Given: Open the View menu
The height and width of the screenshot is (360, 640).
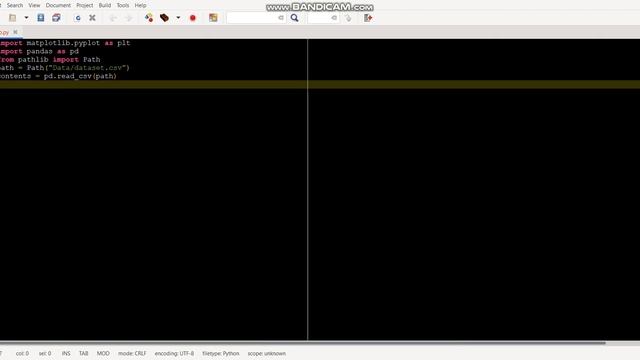Looking at the screenshot, I should pos(34,5).
